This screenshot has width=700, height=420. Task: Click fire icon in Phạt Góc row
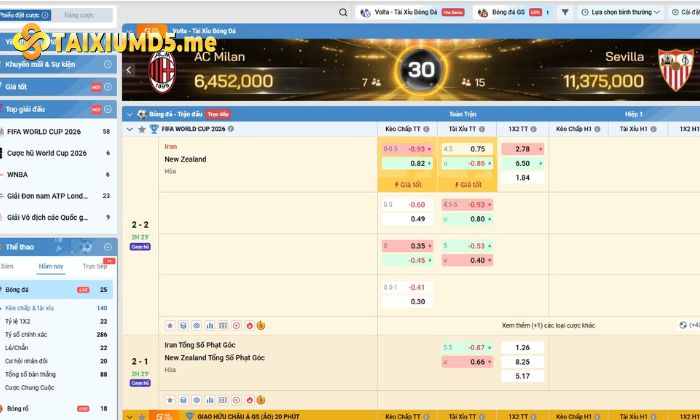coord(250,400)
